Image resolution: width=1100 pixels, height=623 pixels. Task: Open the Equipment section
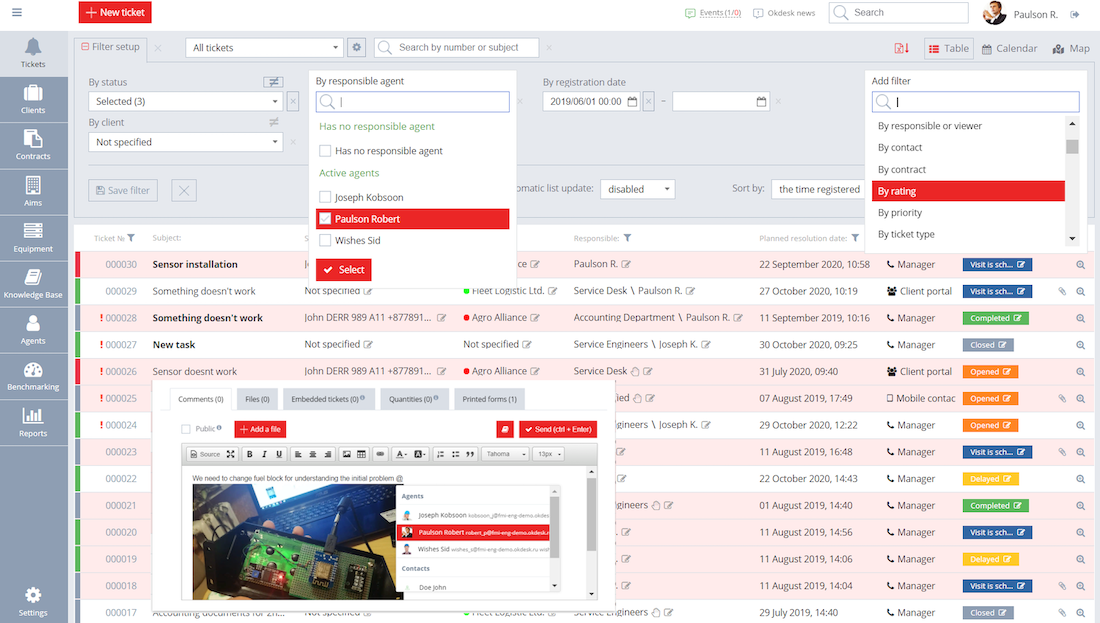click(33, 239)
